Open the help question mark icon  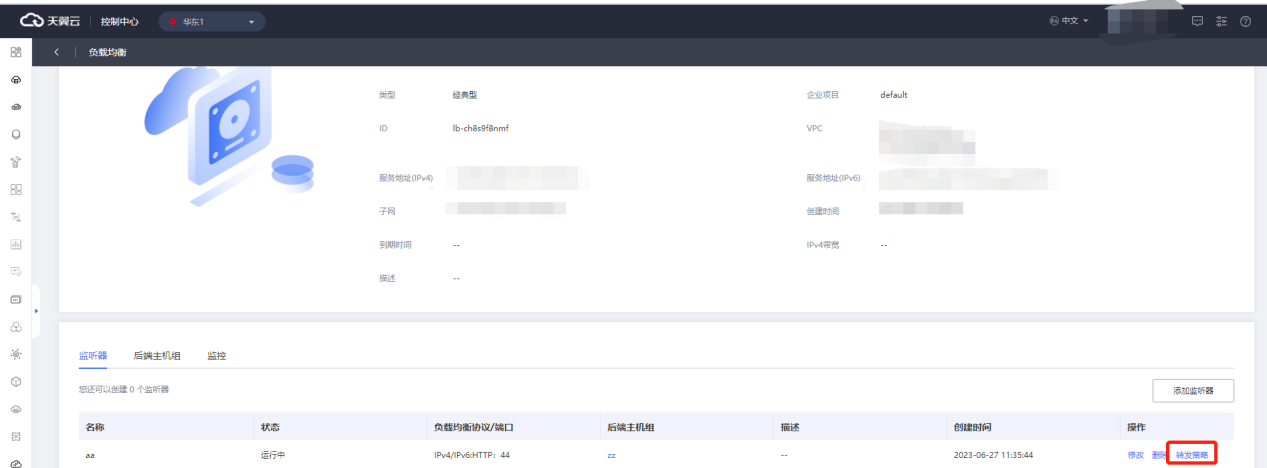pyautogui.click(x=1245, y=21)
